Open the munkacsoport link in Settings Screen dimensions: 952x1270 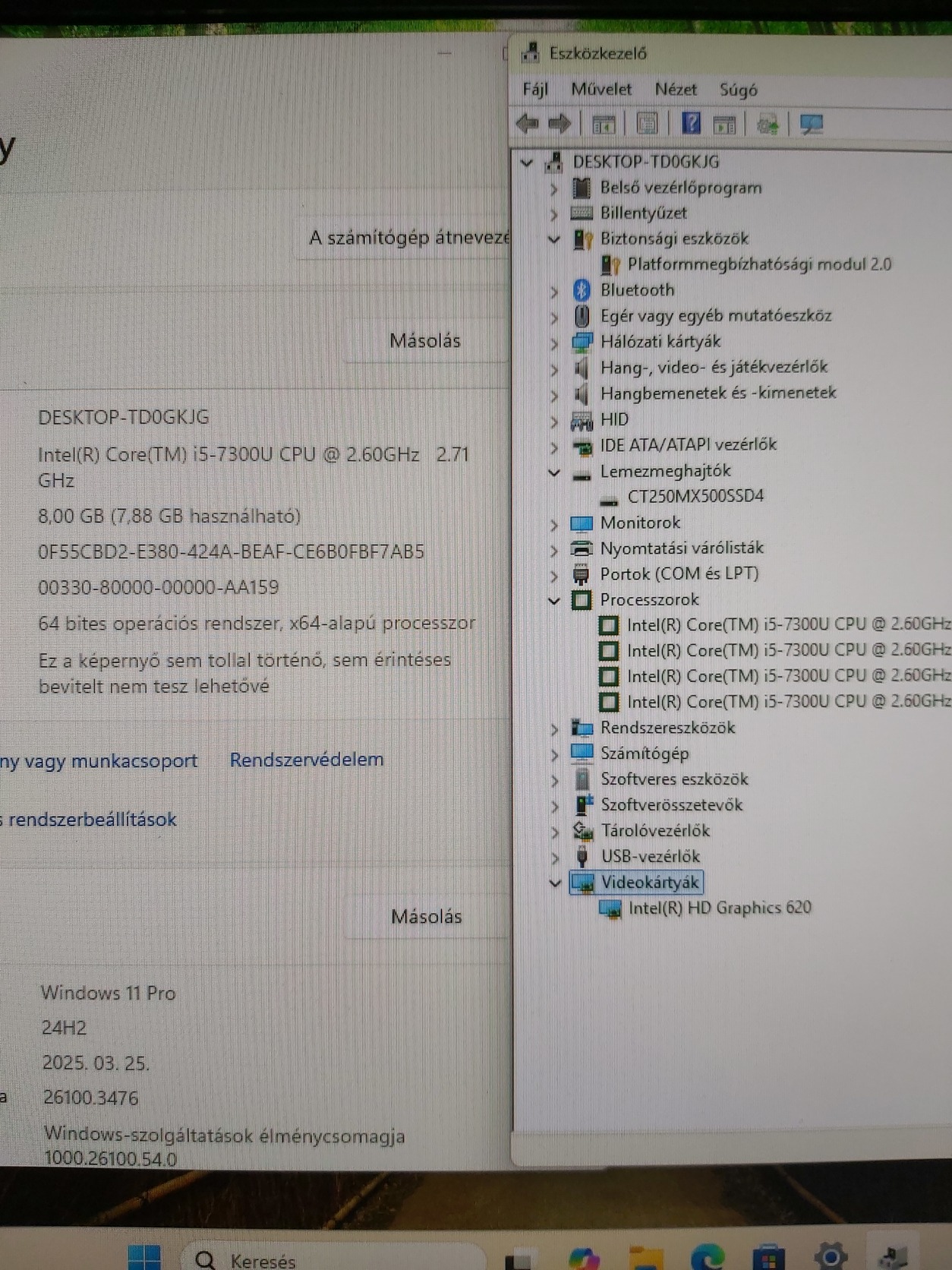(99, 761)
